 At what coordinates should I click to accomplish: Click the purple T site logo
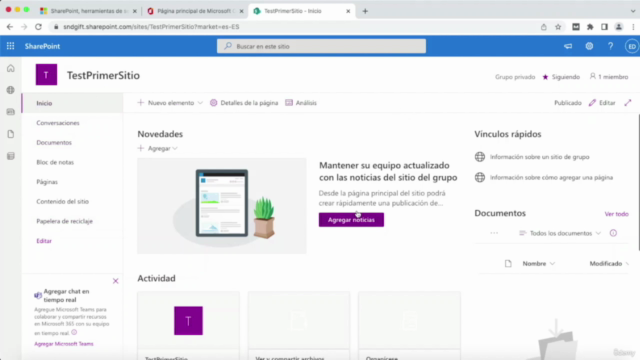coord(46,75)
